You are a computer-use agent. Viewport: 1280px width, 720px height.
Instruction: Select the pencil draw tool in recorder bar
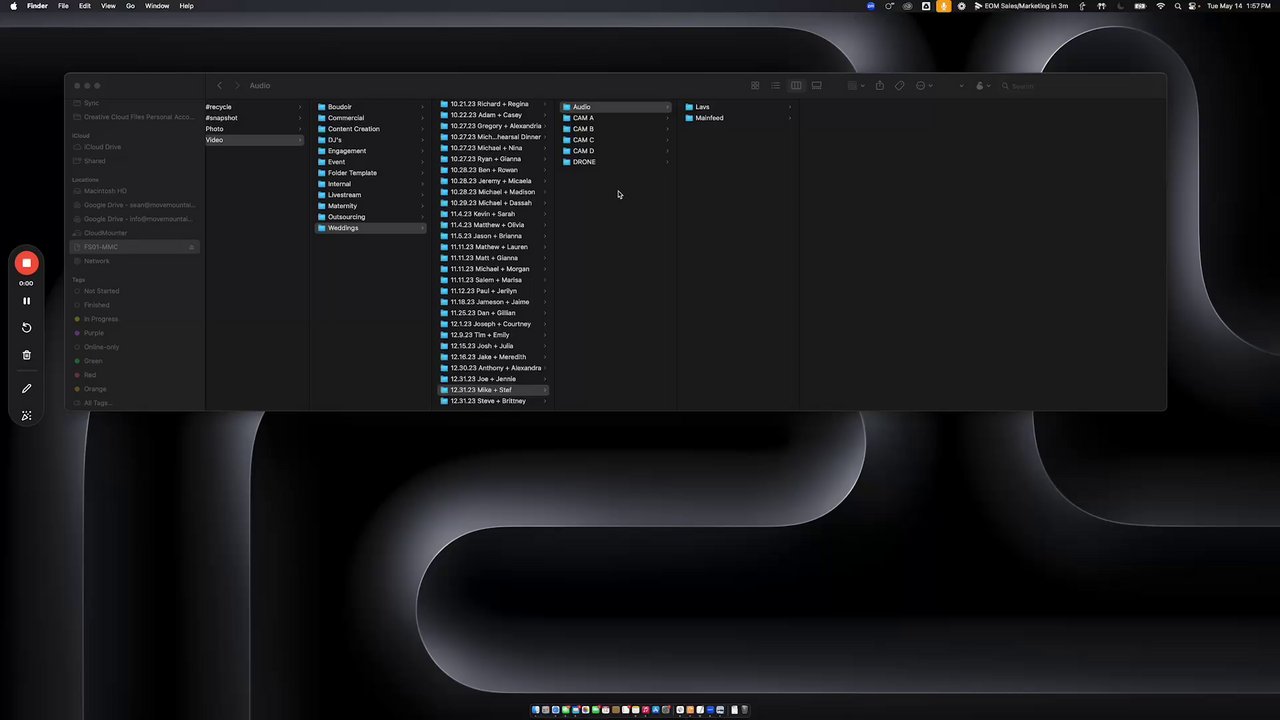pyautogui.click(x=27, y=389)
